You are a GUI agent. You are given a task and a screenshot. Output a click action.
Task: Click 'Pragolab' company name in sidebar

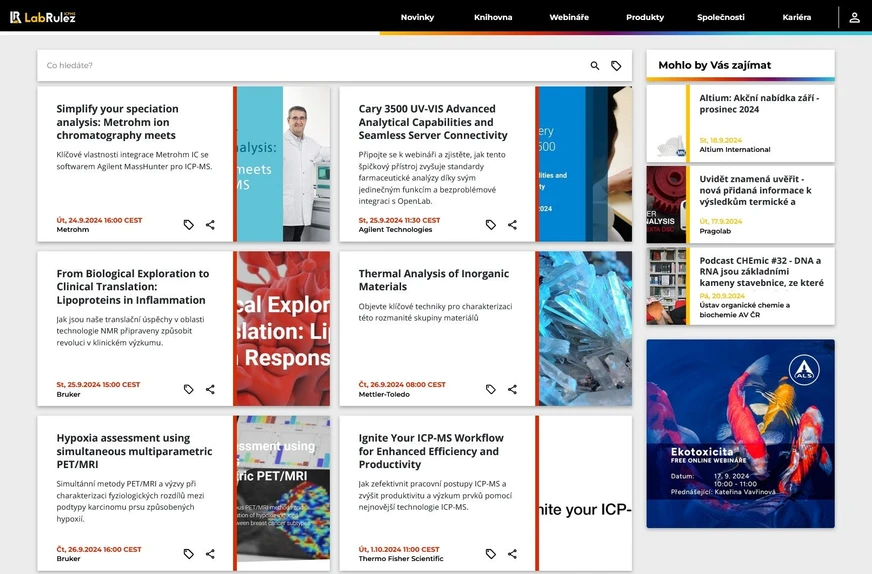pyautogui.click(x=715, y=231)
